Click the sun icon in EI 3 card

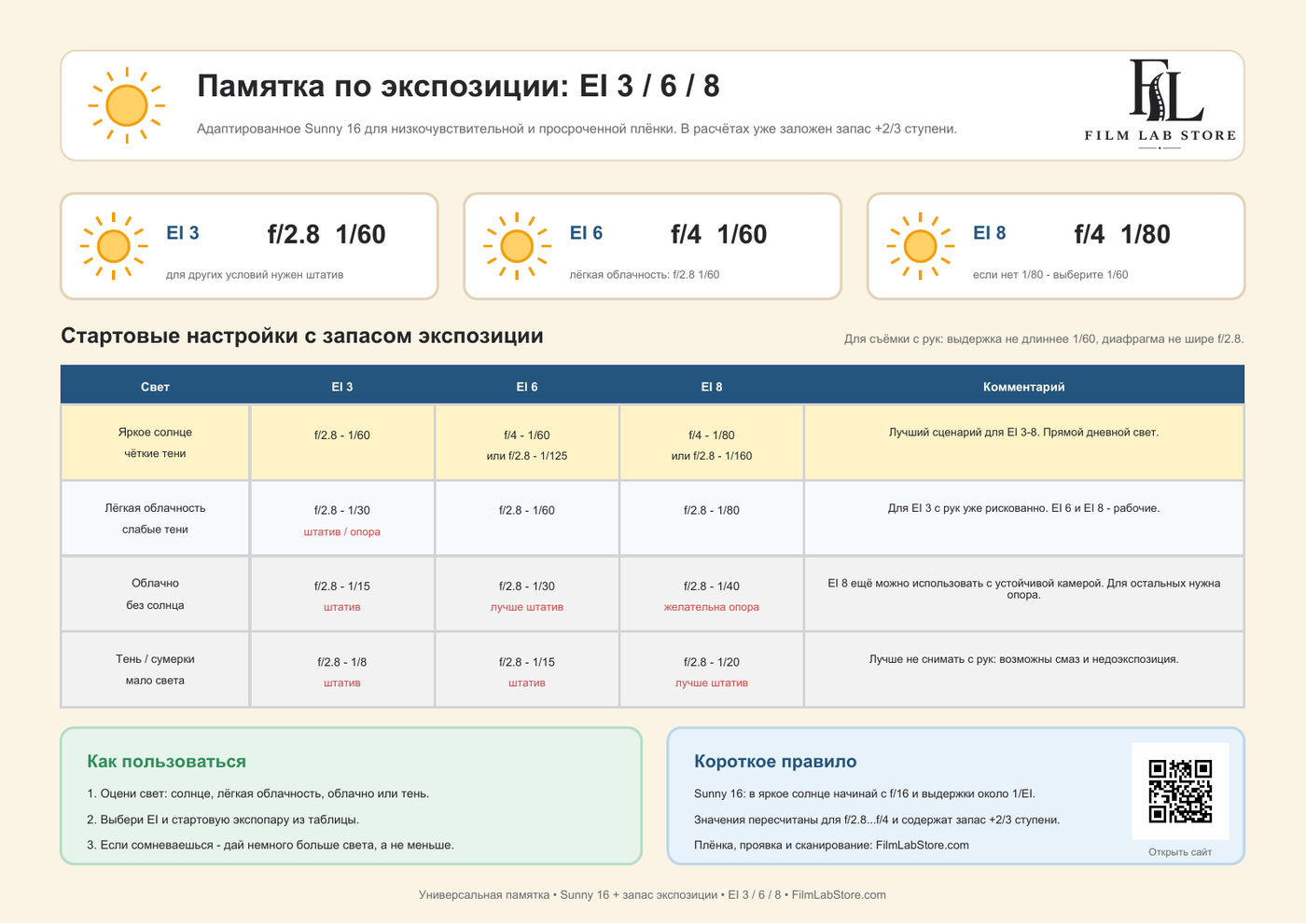[x=114, y=246]
